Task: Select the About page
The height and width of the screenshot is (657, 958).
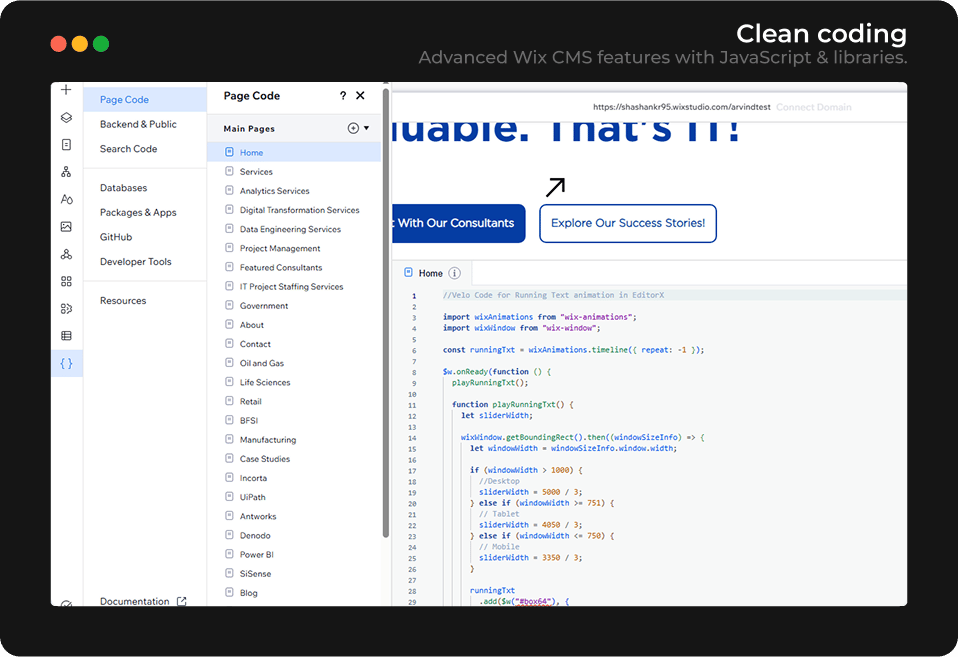Action: (x=294, y=325)
